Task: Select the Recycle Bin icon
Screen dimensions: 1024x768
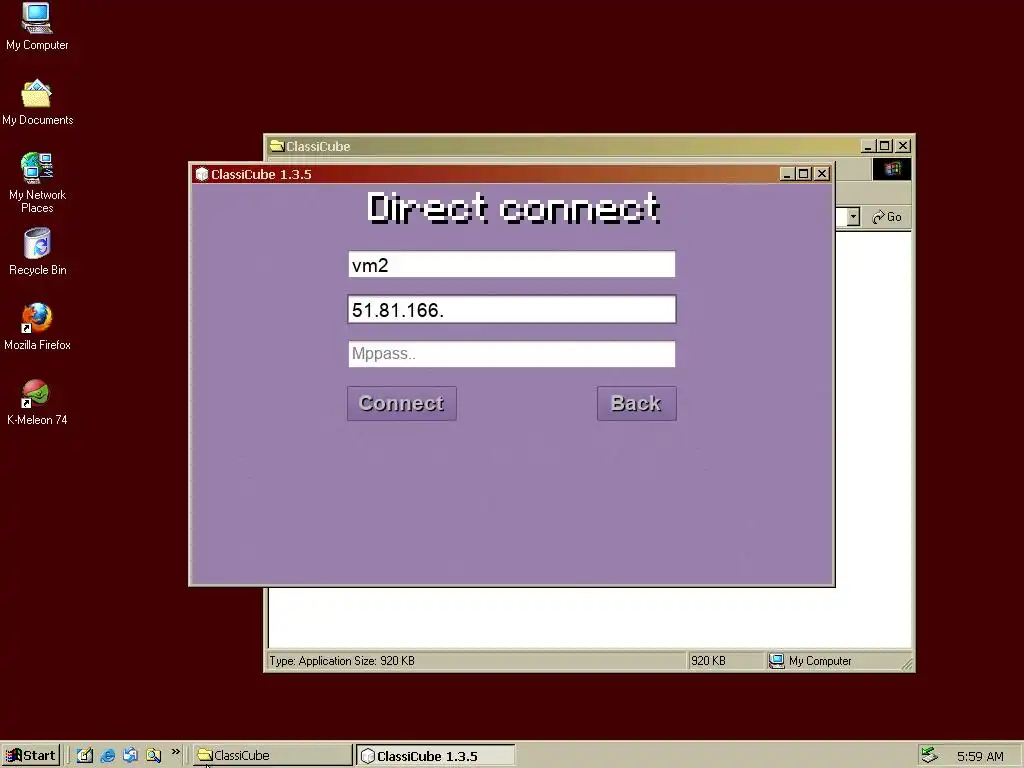Action: point(37,252)
